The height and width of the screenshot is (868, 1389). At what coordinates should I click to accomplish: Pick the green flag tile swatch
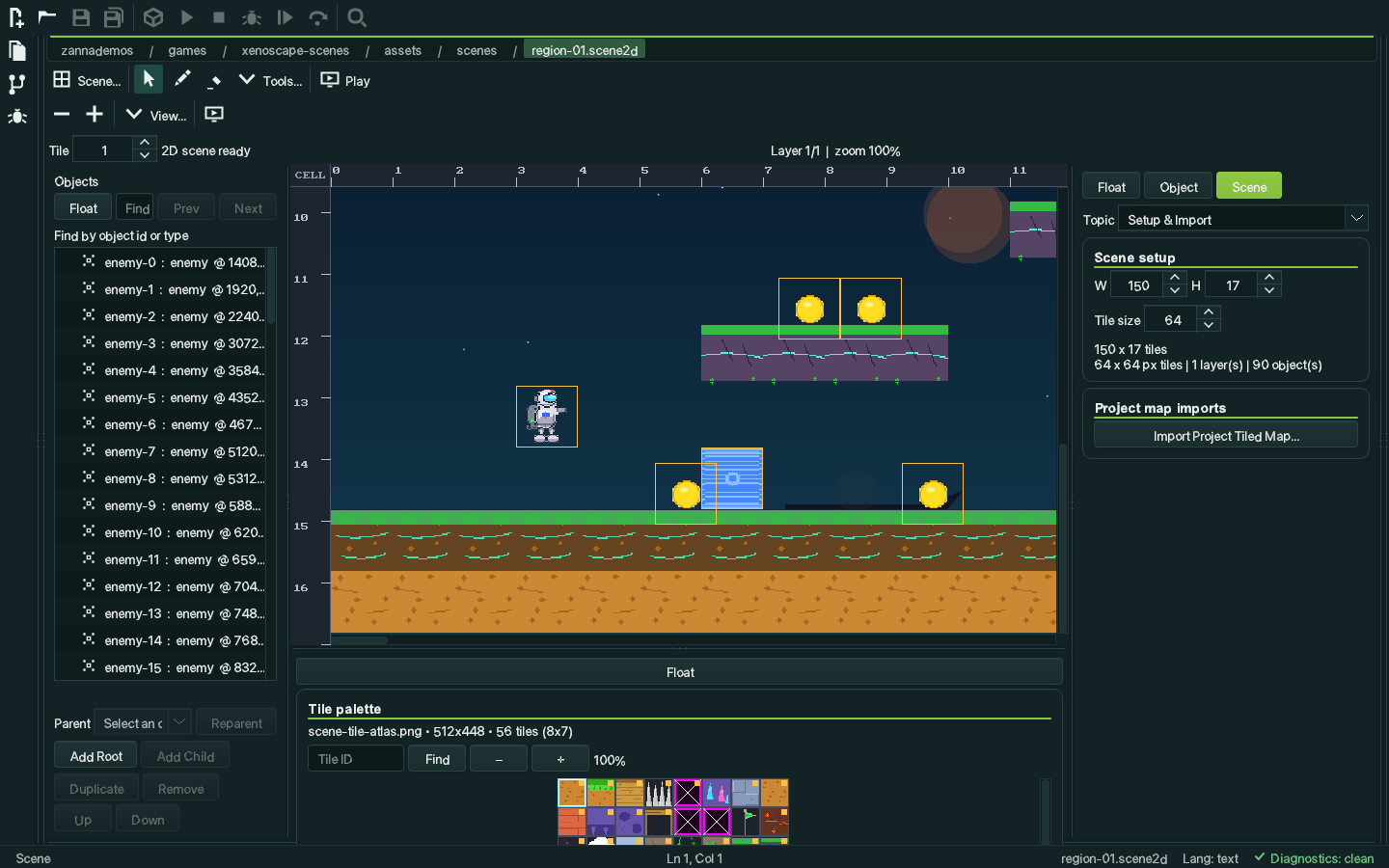746,822
